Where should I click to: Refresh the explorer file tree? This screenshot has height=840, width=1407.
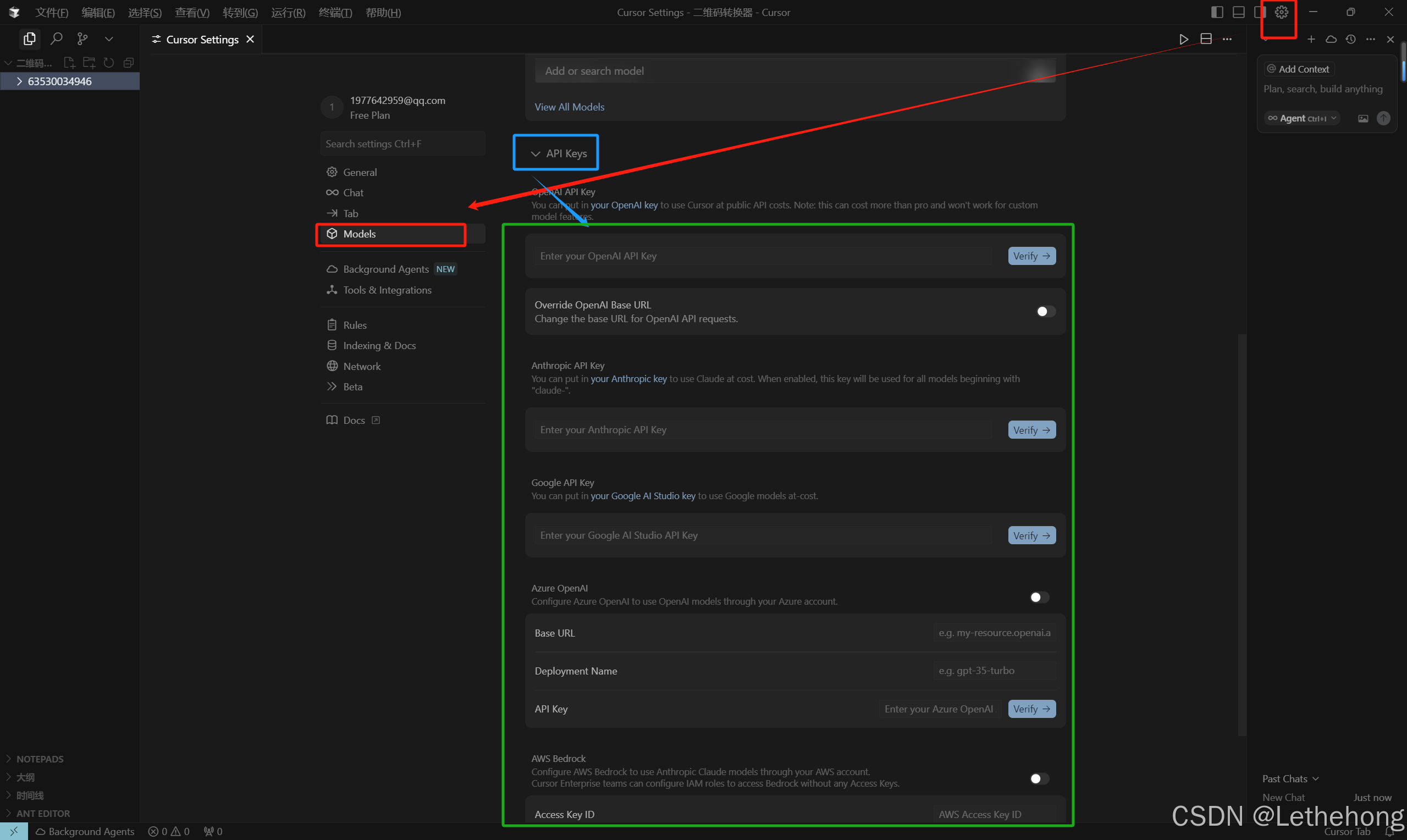(x=109, y=63)
